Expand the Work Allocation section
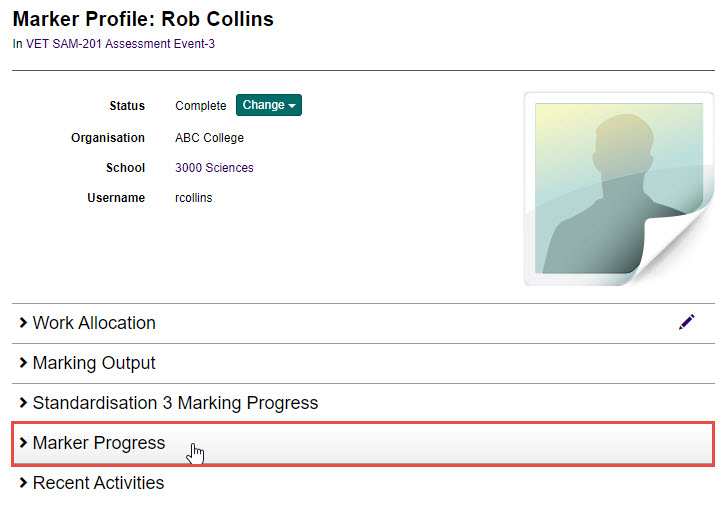The image size is (725, 507). 94,323
